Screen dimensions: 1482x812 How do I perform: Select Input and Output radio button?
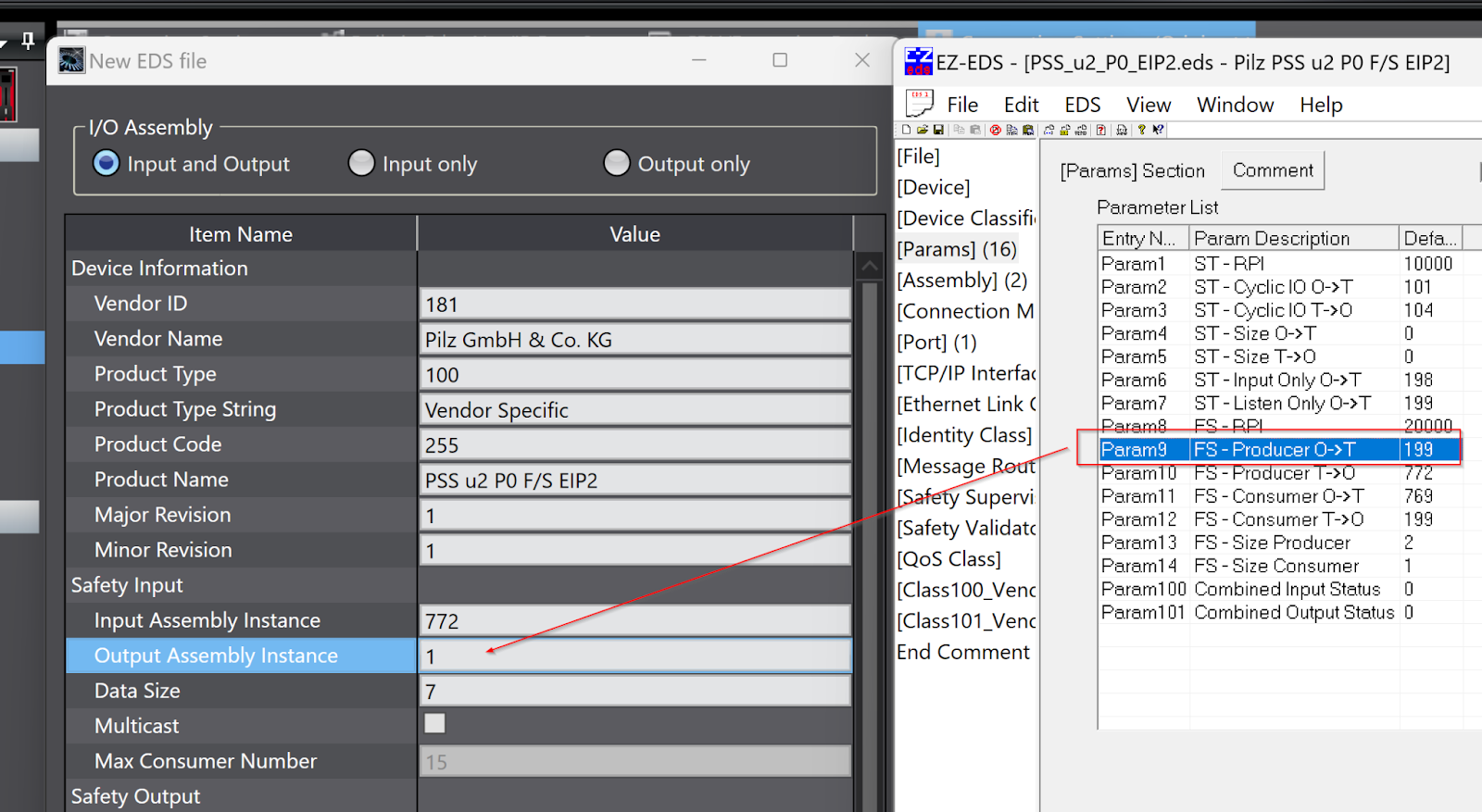(107, 163)
